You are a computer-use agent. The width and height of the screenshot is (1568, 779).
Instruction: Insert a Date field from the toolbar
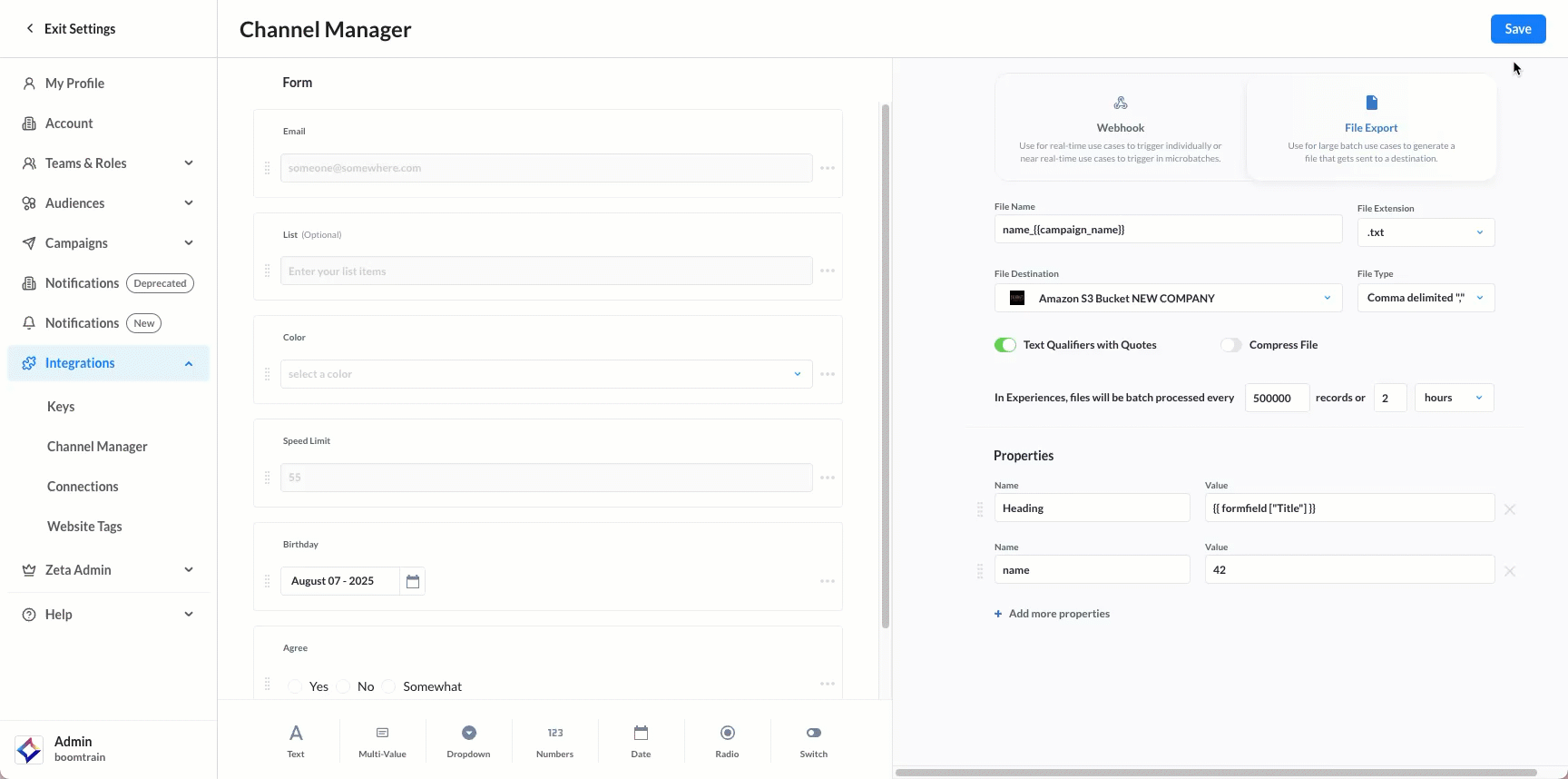[x=641, y=741]
